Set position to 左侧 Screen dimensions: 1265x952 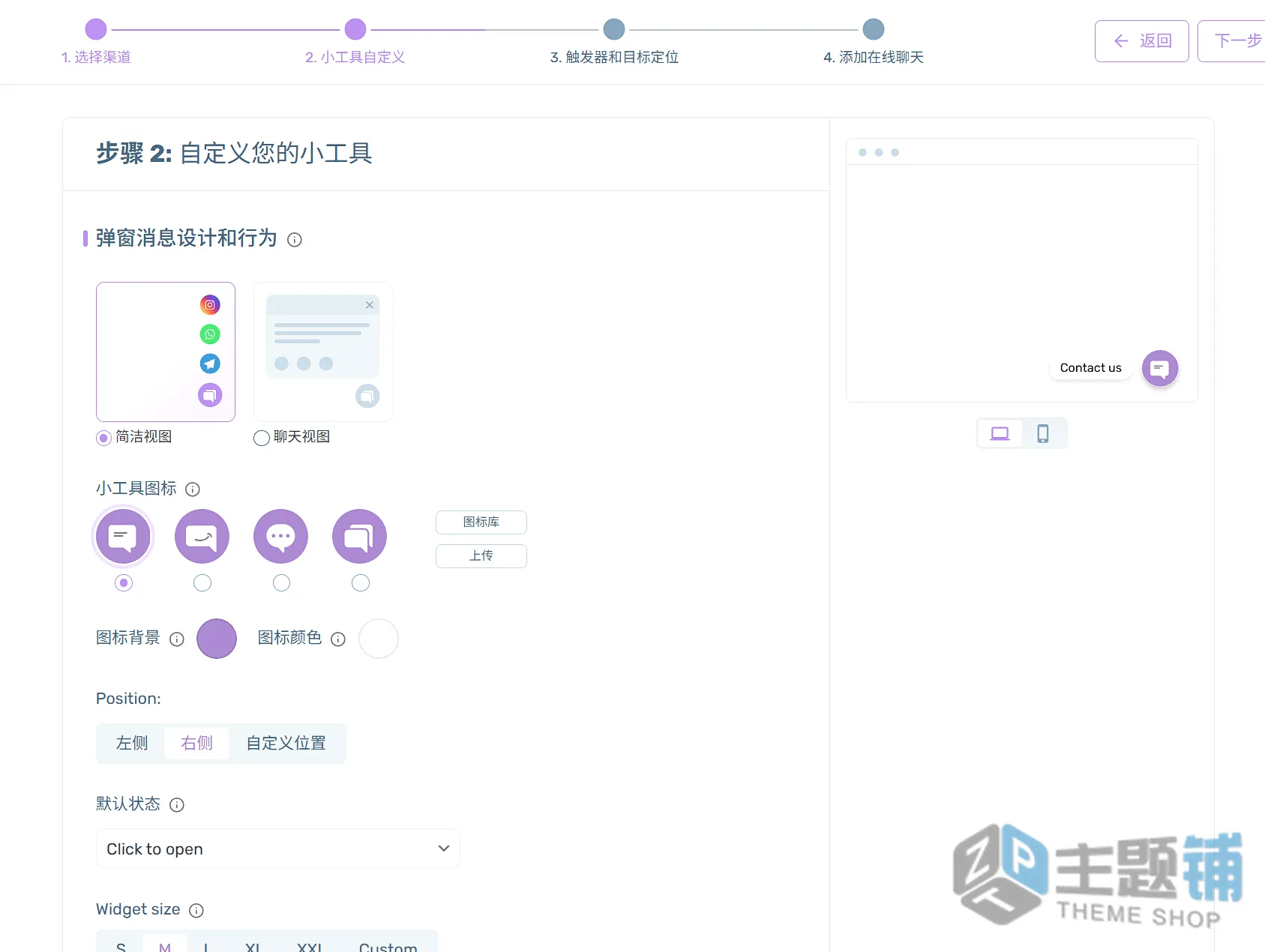pos(132,744)
